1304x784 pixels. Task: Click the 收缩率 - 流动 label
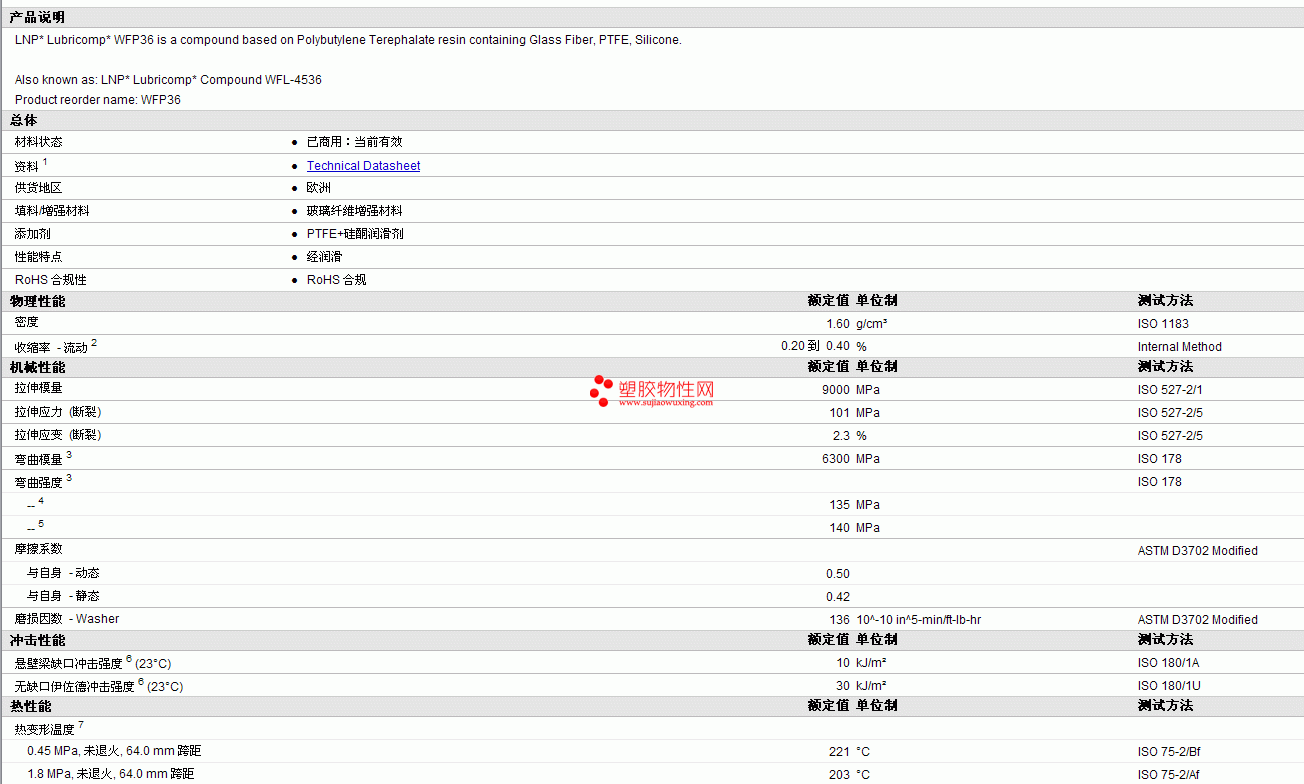(51, 347)
